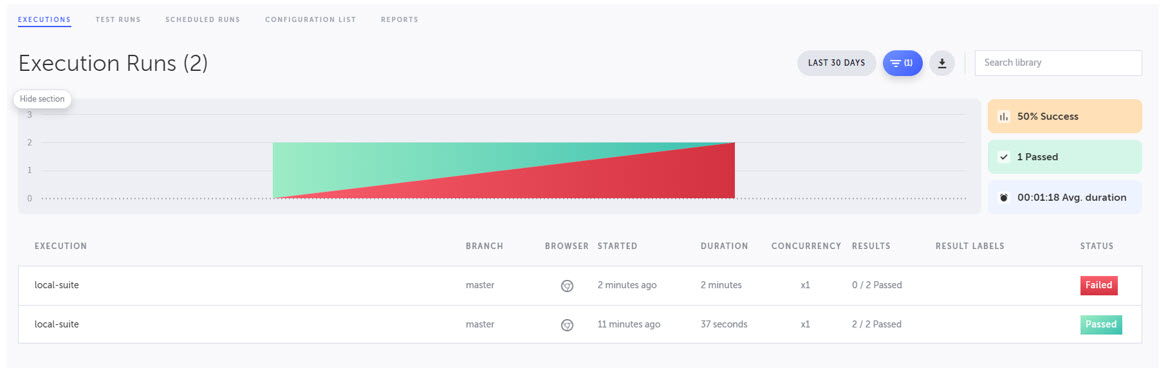This screenshot has width=1168, height=376.
Task: Click the Results column header
Action: [871, 246]
